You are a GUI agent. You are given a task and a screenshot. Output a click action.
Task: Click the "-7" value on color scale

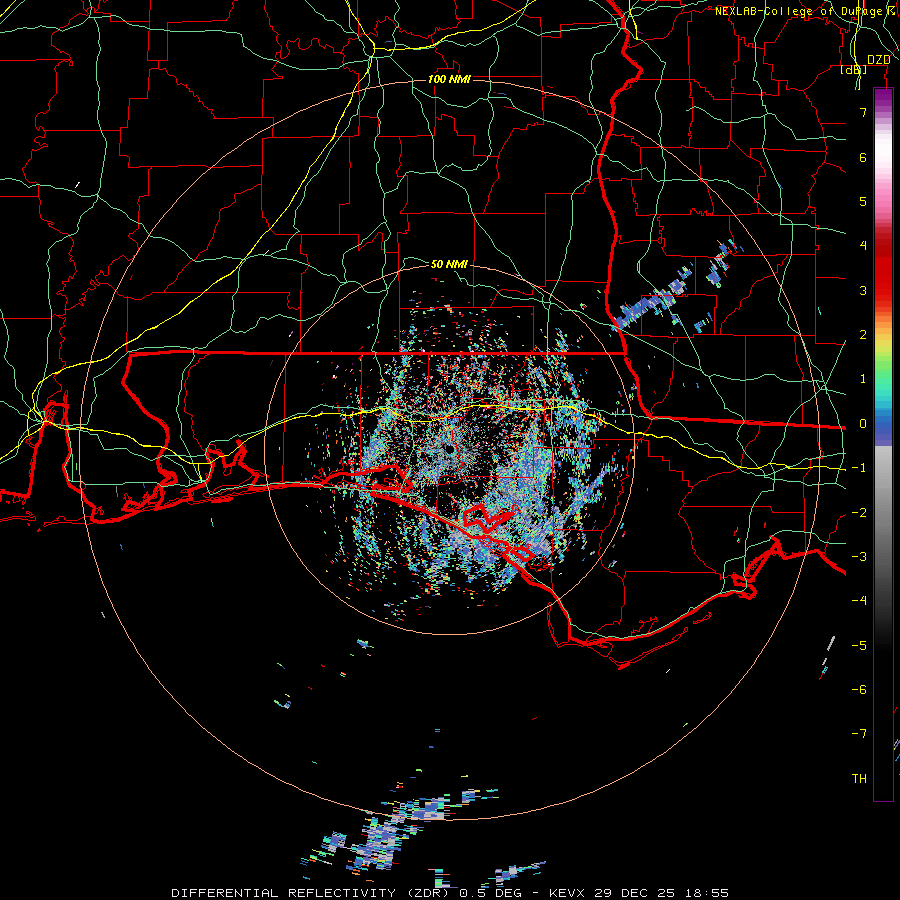coord(859,734)
